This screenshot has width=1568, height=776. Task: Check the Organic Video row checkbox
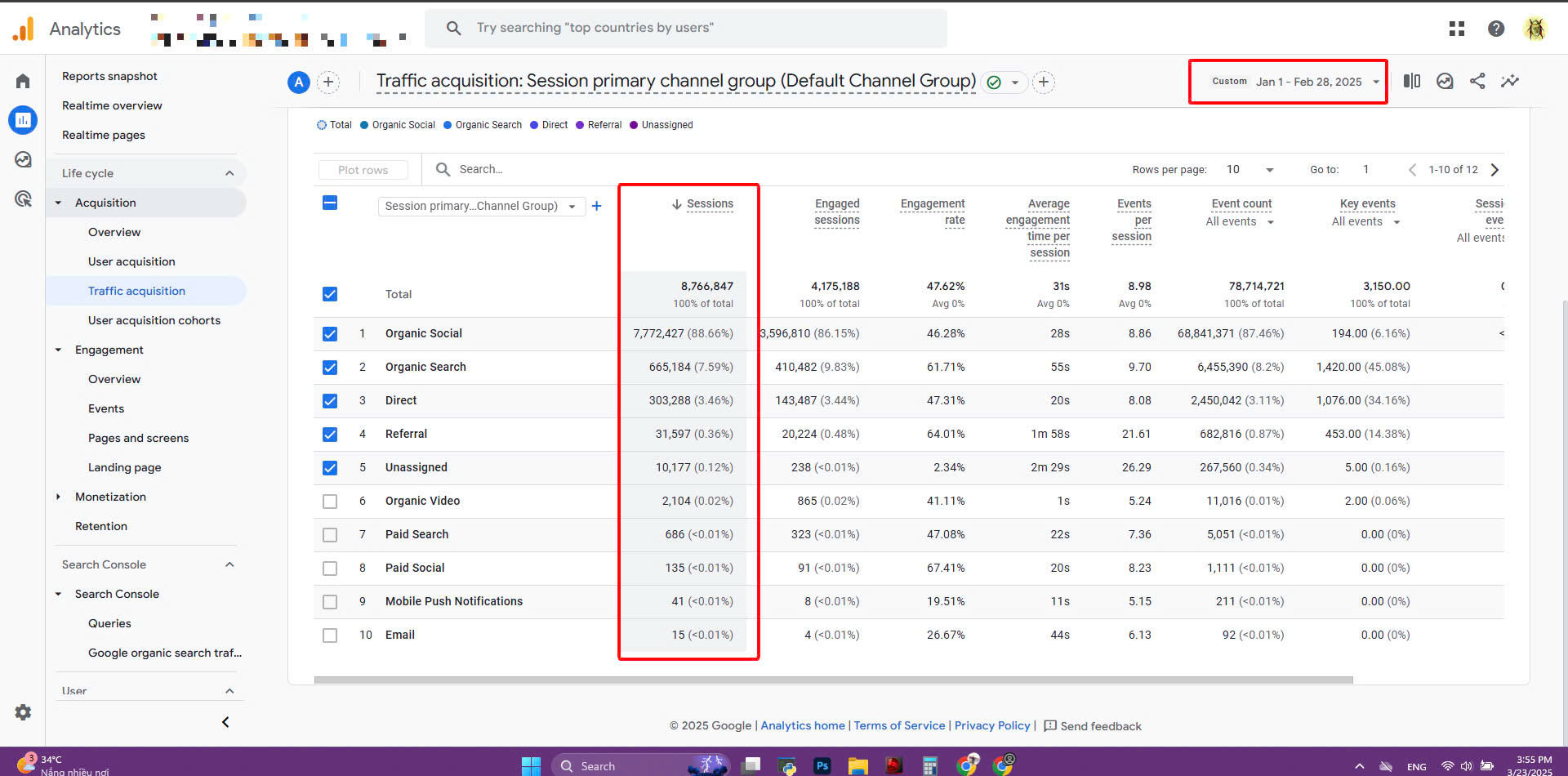[x=330, y=502]
